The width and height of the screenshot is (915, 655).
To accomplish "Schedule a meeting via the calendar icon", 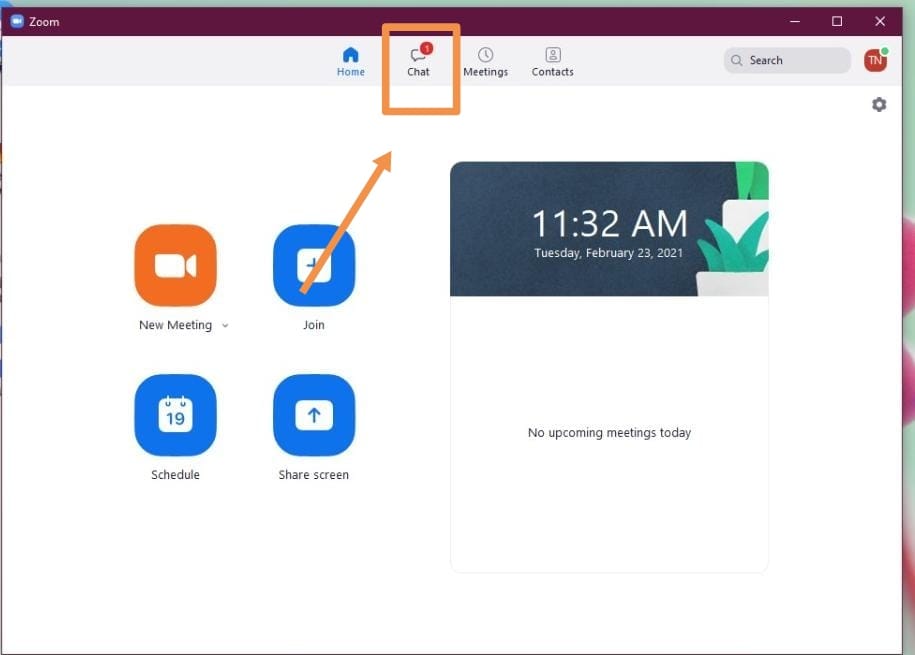I will 175,415.
